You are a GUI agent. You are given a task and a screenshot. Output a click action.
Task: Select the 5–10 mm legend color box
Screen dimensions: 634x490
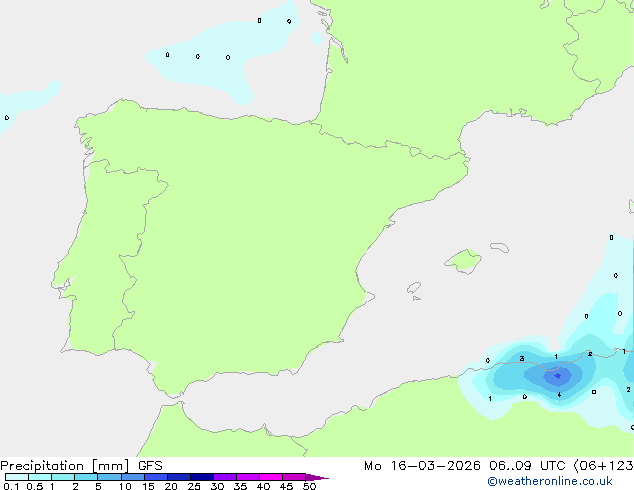click(109, 477)
